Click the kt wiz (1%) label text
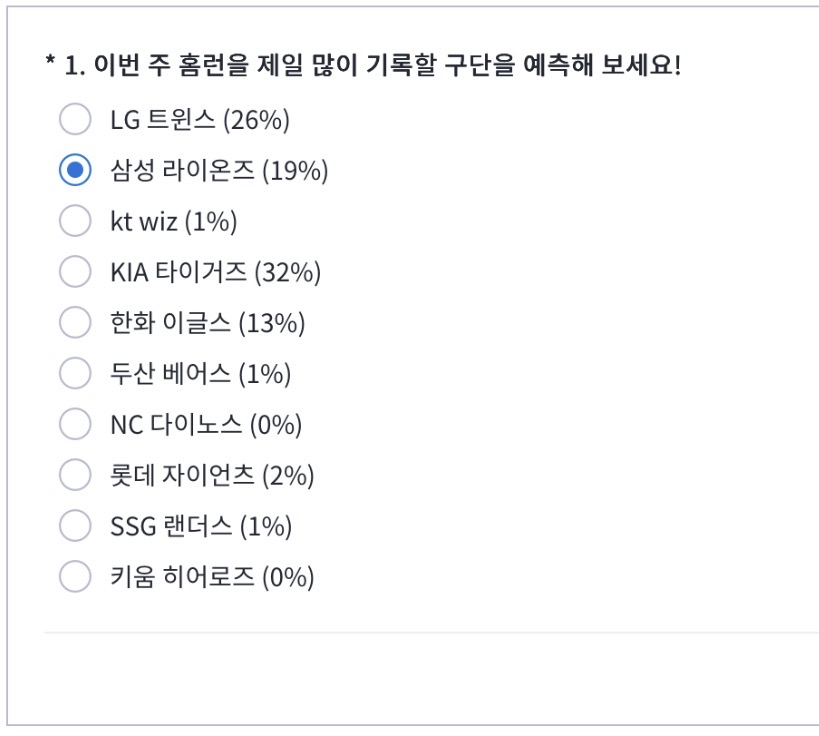The image size is (819, 736). click(x=173, y=221)
